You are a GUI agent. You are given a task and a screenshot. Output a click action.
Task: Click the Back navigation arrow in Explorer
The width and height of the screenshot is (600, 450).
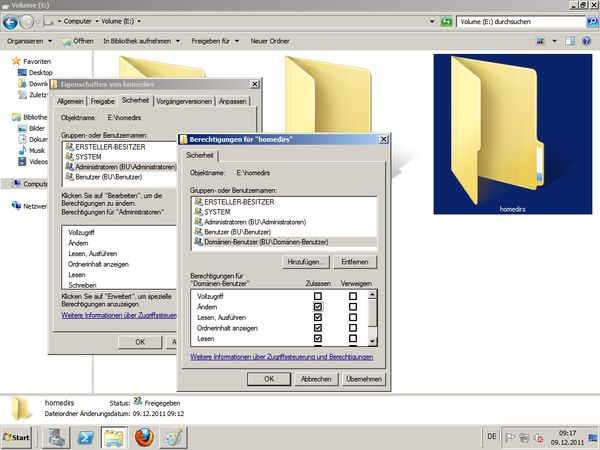click(11, 21)
